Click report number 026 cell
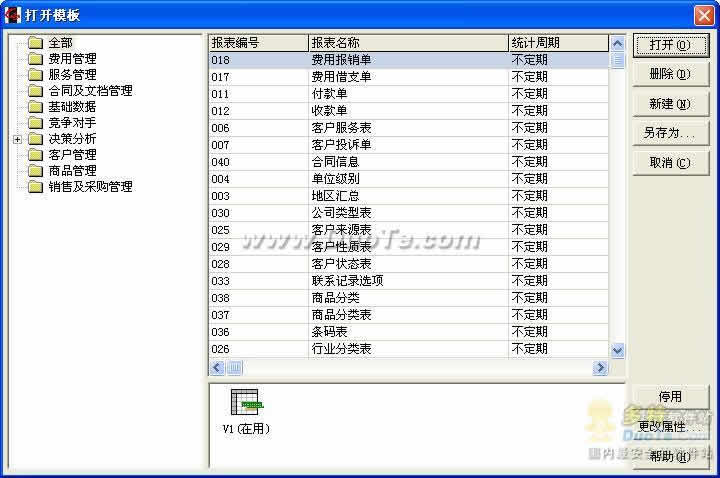The width and height of the screenshot is (720, 478). pos(258,349)
